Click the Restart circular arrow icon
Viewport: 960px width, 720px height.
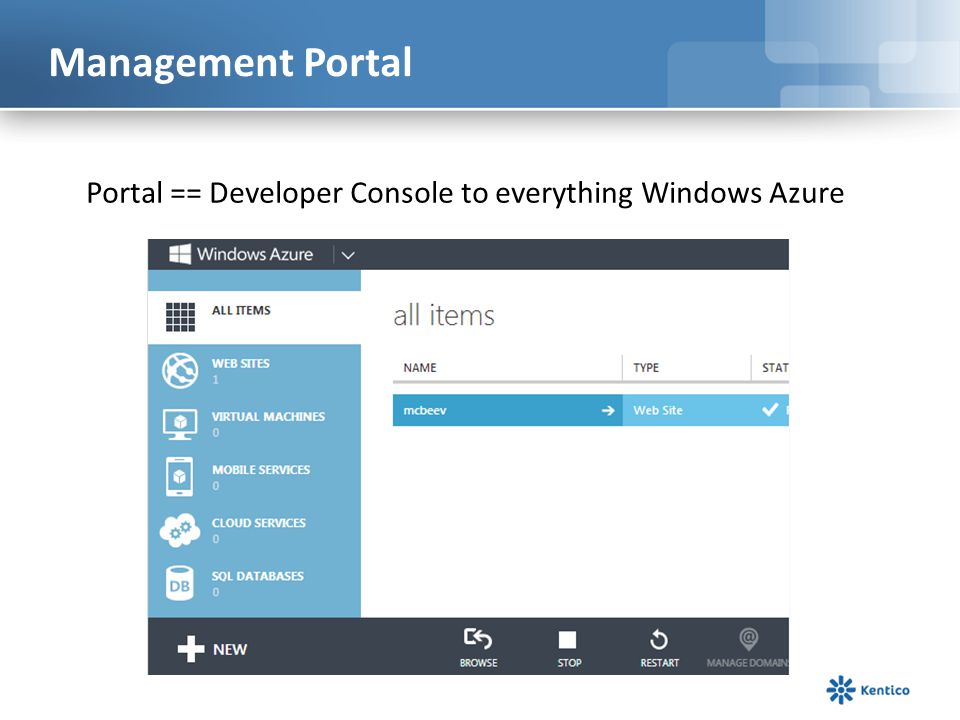[x=659, y=639]
